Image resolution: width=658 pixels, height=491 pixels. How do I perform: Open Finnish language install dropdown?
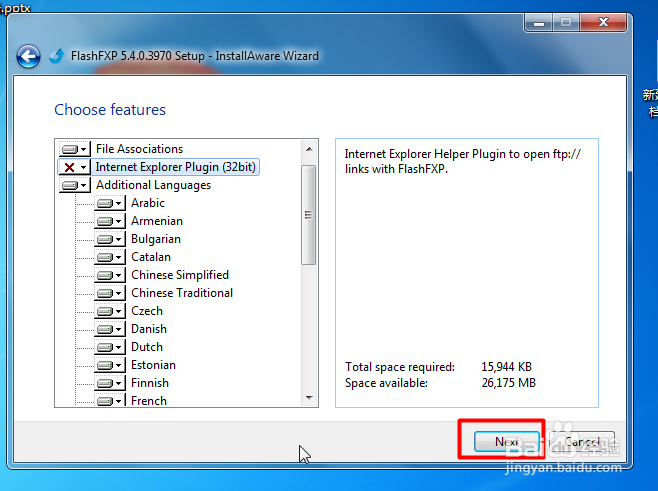[x=110, y=383]
